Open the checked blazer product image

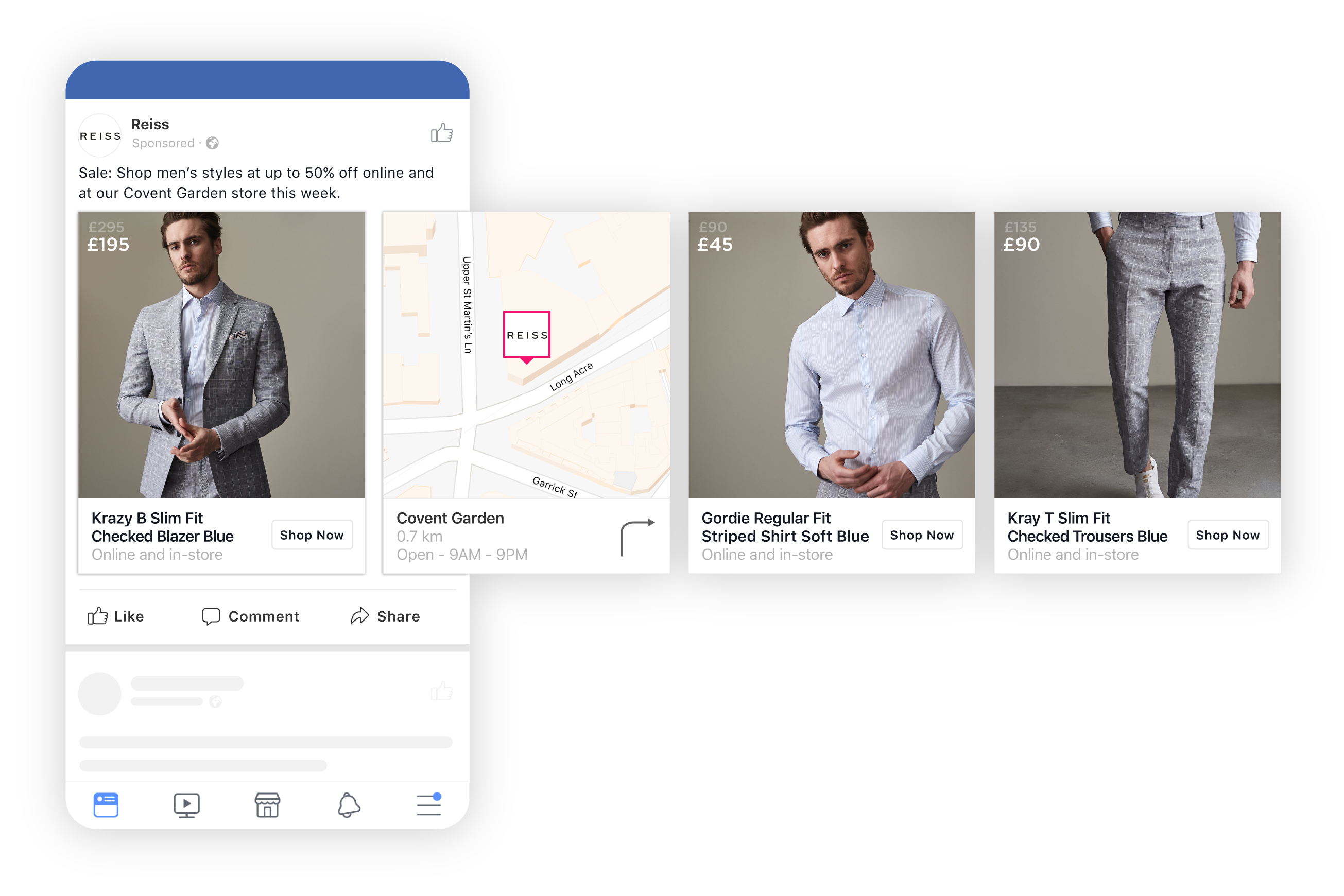(x=222, y=355)
